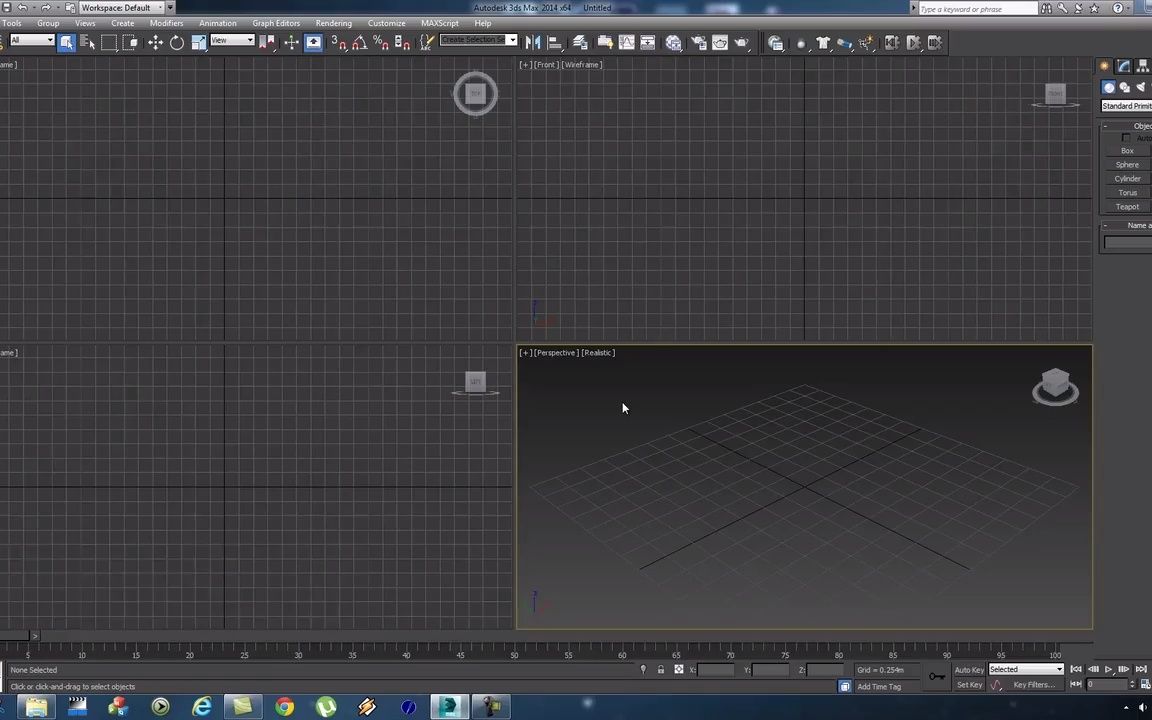Screen dimensions: 1152x720
Task: Open the Rendering menu
Action: [x=334, y=22]
